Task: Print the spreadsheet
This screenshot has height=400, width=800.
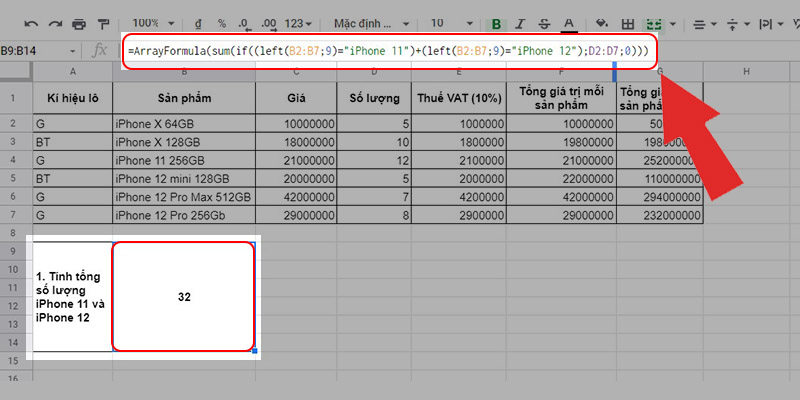Action: pyautogui.click(x=79, y=24)
